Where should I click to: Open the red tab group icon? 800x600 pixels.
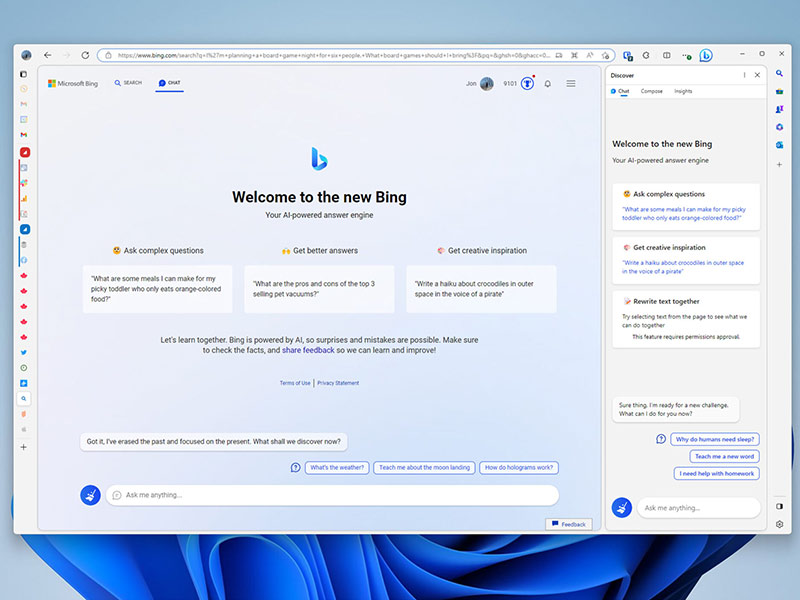(x=25, y=152)
